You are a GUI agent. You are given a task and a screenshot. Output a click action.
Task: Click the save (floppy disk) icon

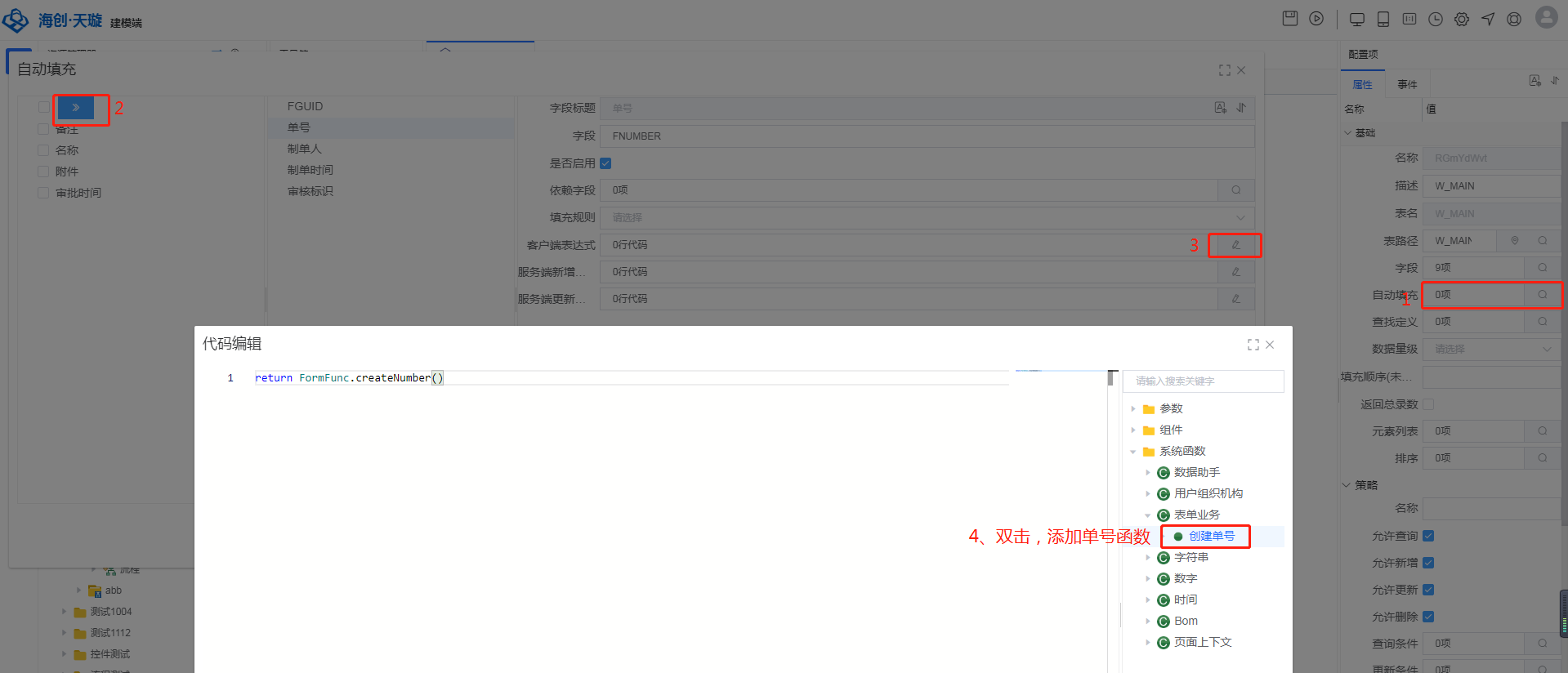point(1290,19)
